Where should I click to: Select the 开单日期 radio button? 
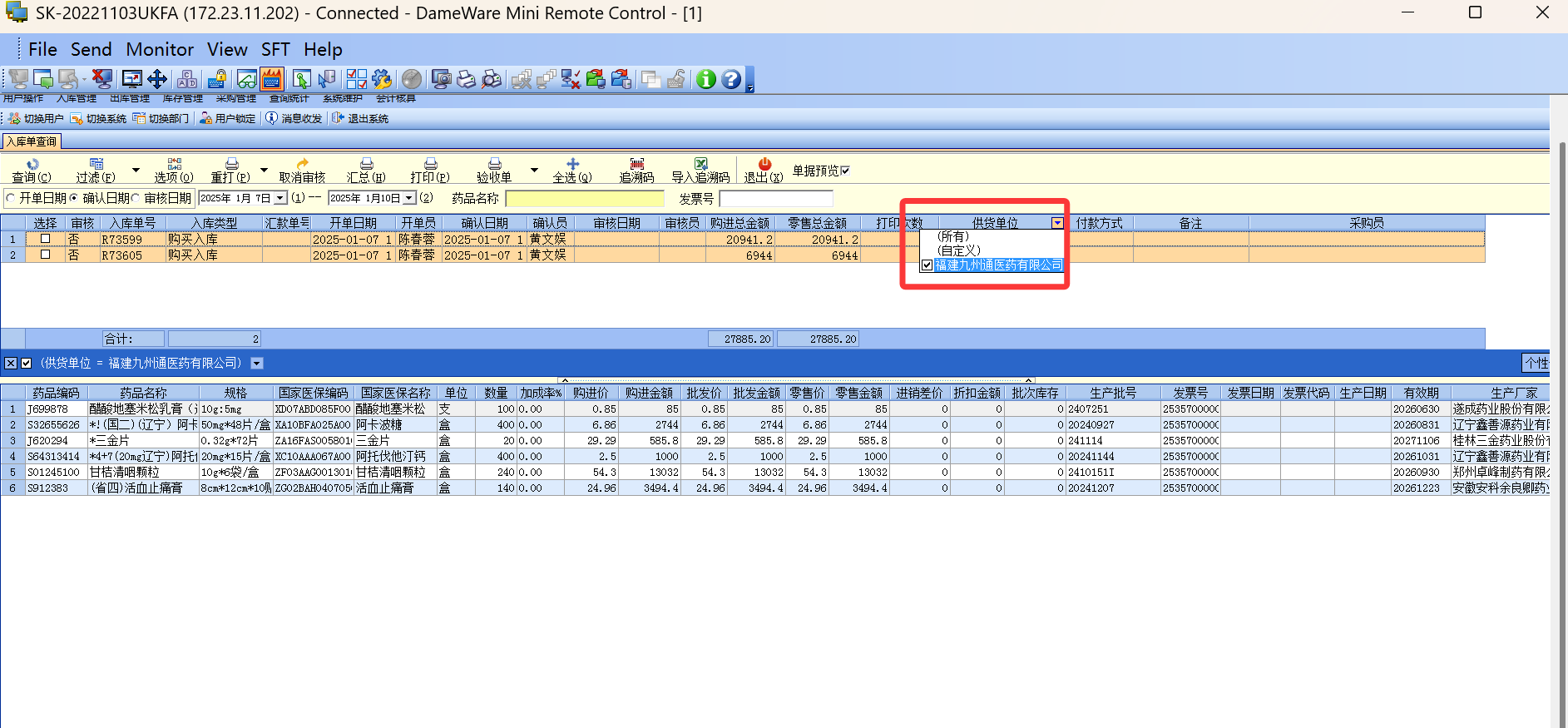click(11, 198)
